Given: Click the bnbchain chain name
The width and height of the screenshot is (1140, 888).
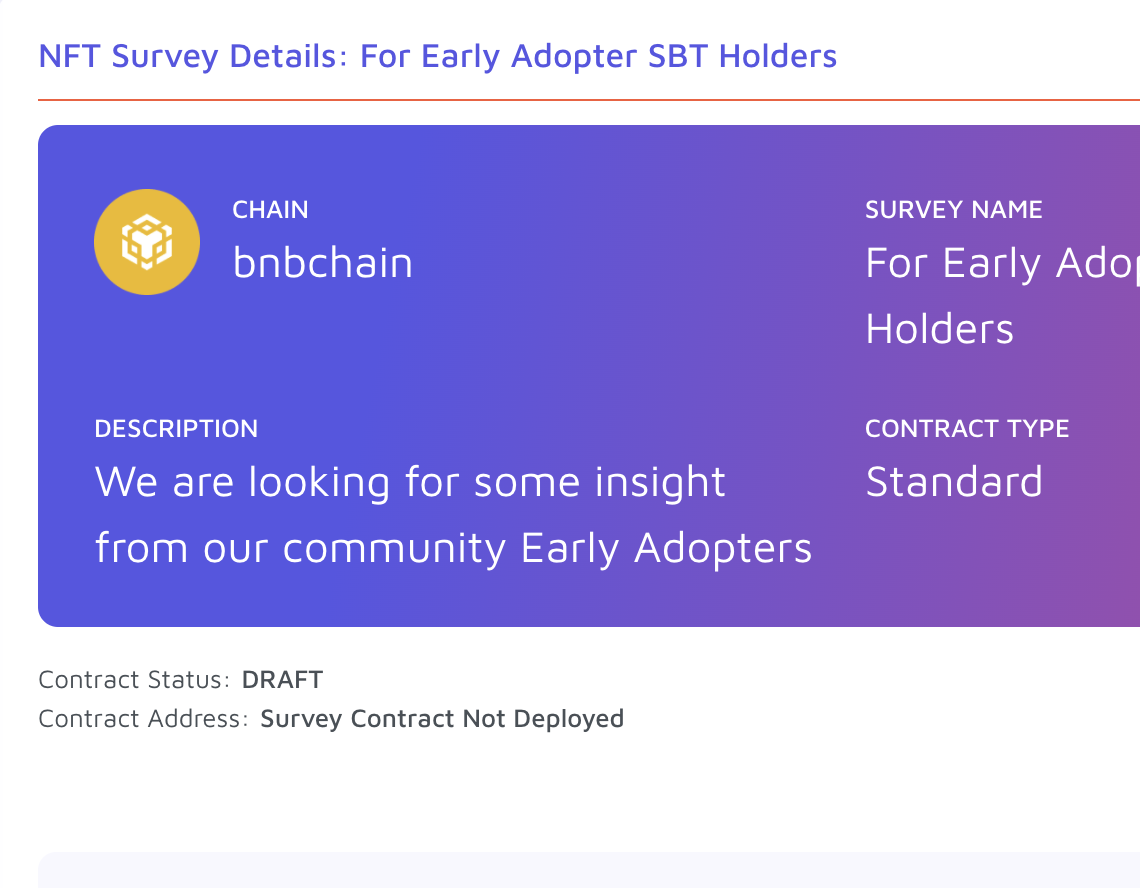Looking at the screenshot, I should (x=323, y=263).
